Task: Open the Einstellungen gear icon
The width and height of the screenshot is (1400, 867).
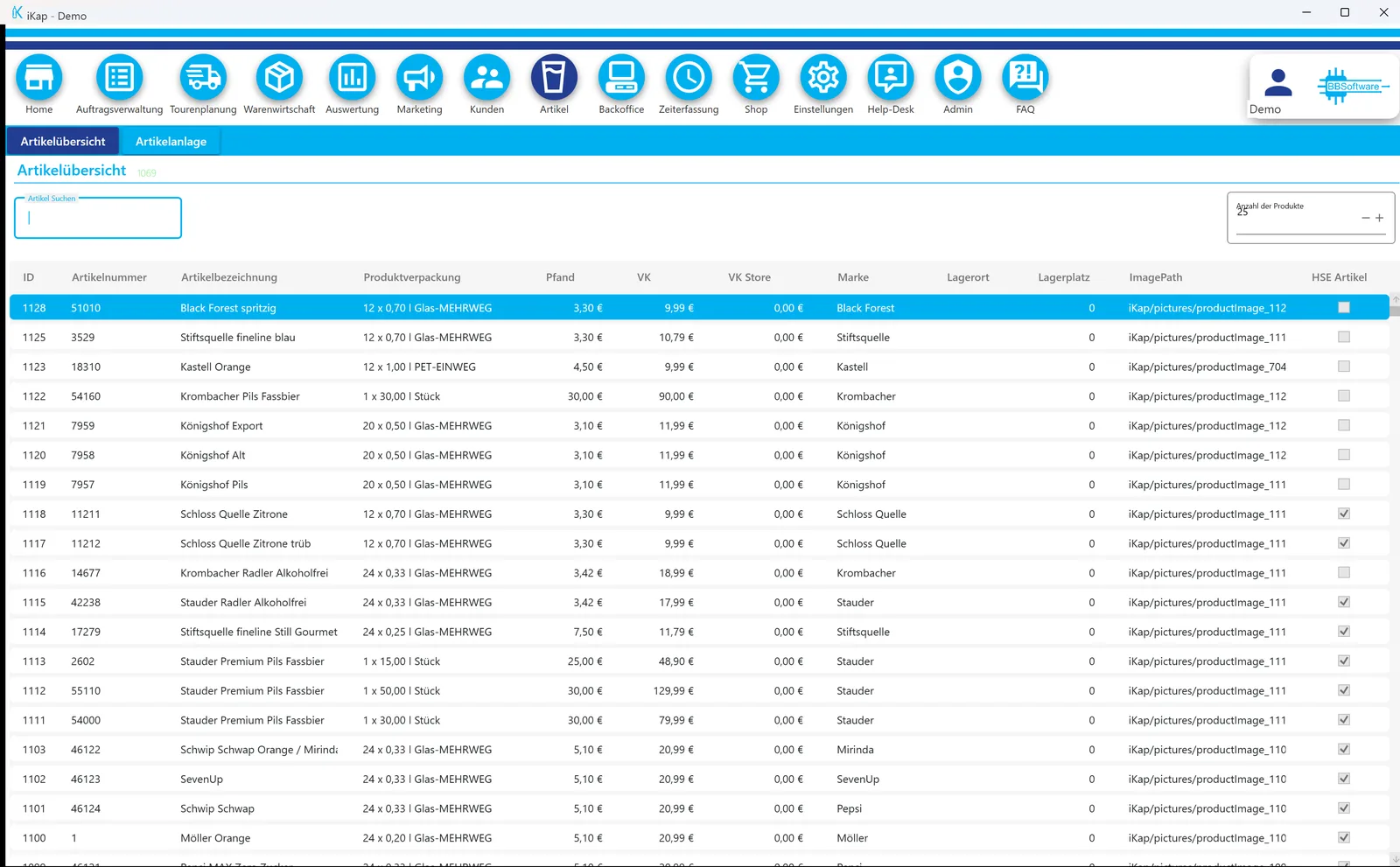Action: click(823, 77)
